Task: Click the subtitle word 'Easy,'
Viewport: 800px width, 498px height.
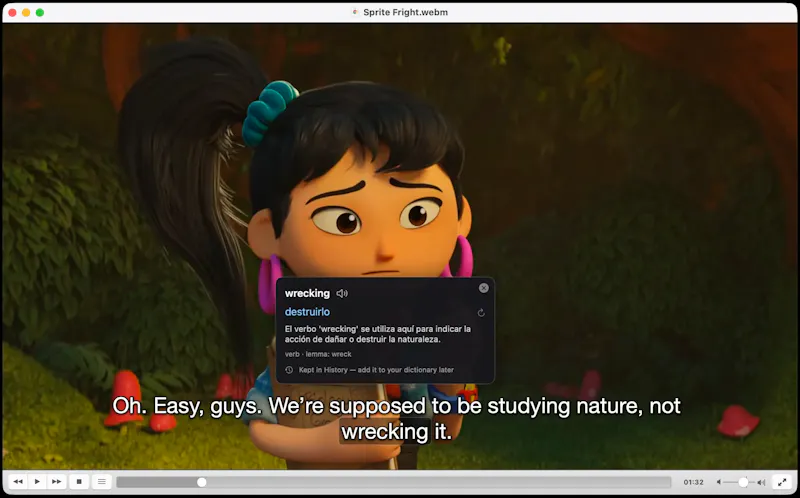Action: point(180,406)
